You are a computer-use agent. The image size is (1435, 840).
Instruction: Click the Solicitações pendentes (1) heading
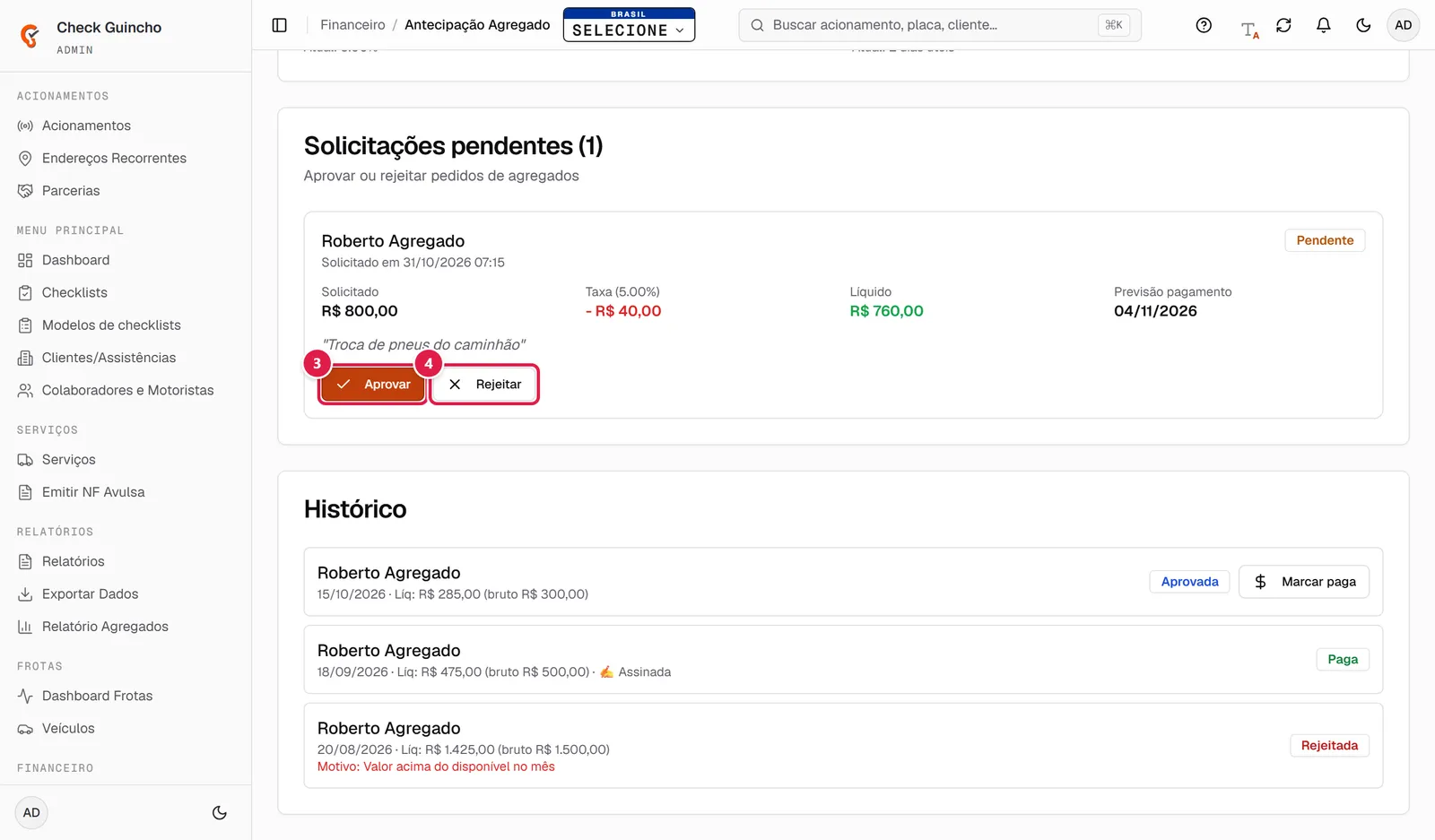click(453, 146)
